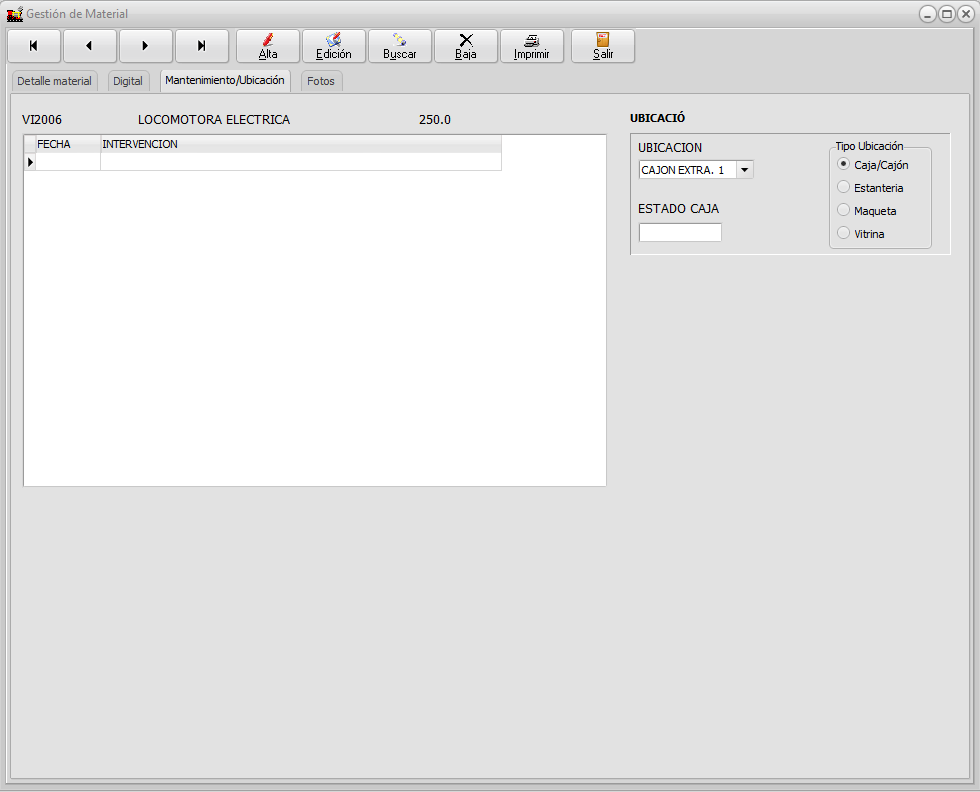The height and width of the screenshot is (792, 980).
Task: Jump to the last record
Action: click(x=201, y=46)
